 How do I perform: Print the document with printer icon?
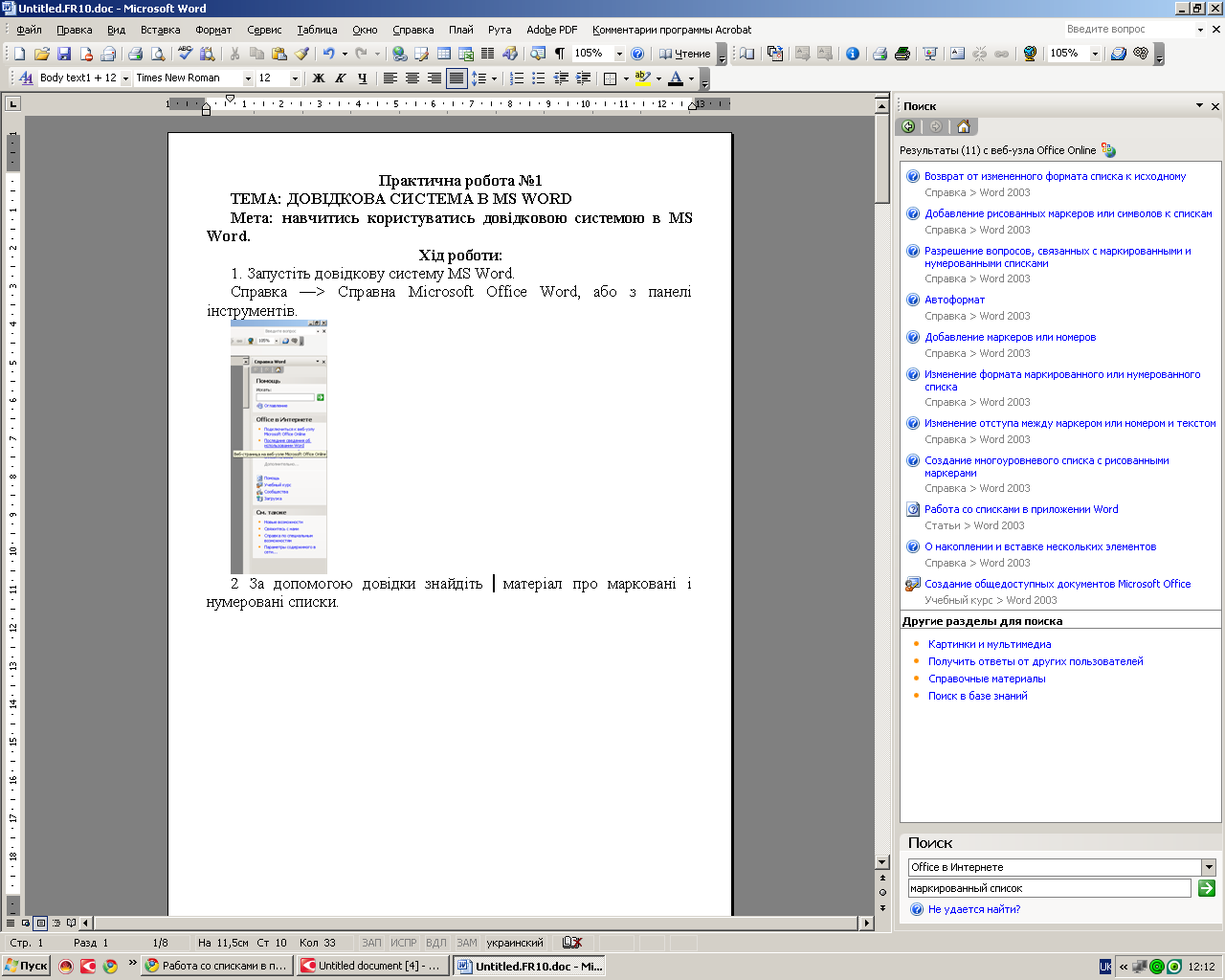coord(135,54)
